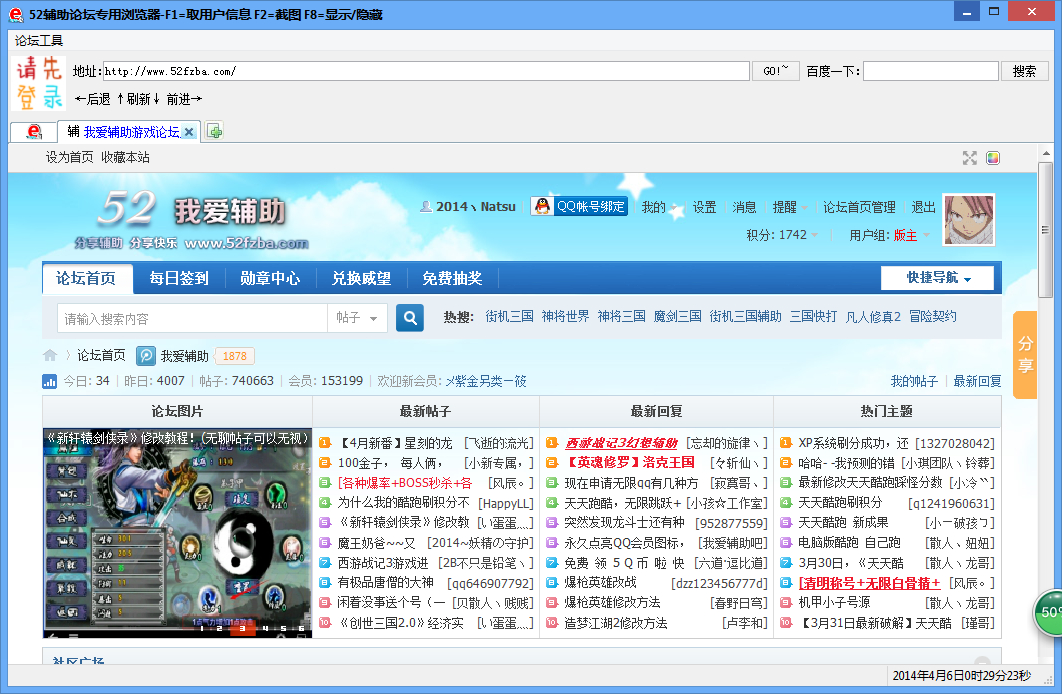Click the 退出 logout link

point(923,207)
